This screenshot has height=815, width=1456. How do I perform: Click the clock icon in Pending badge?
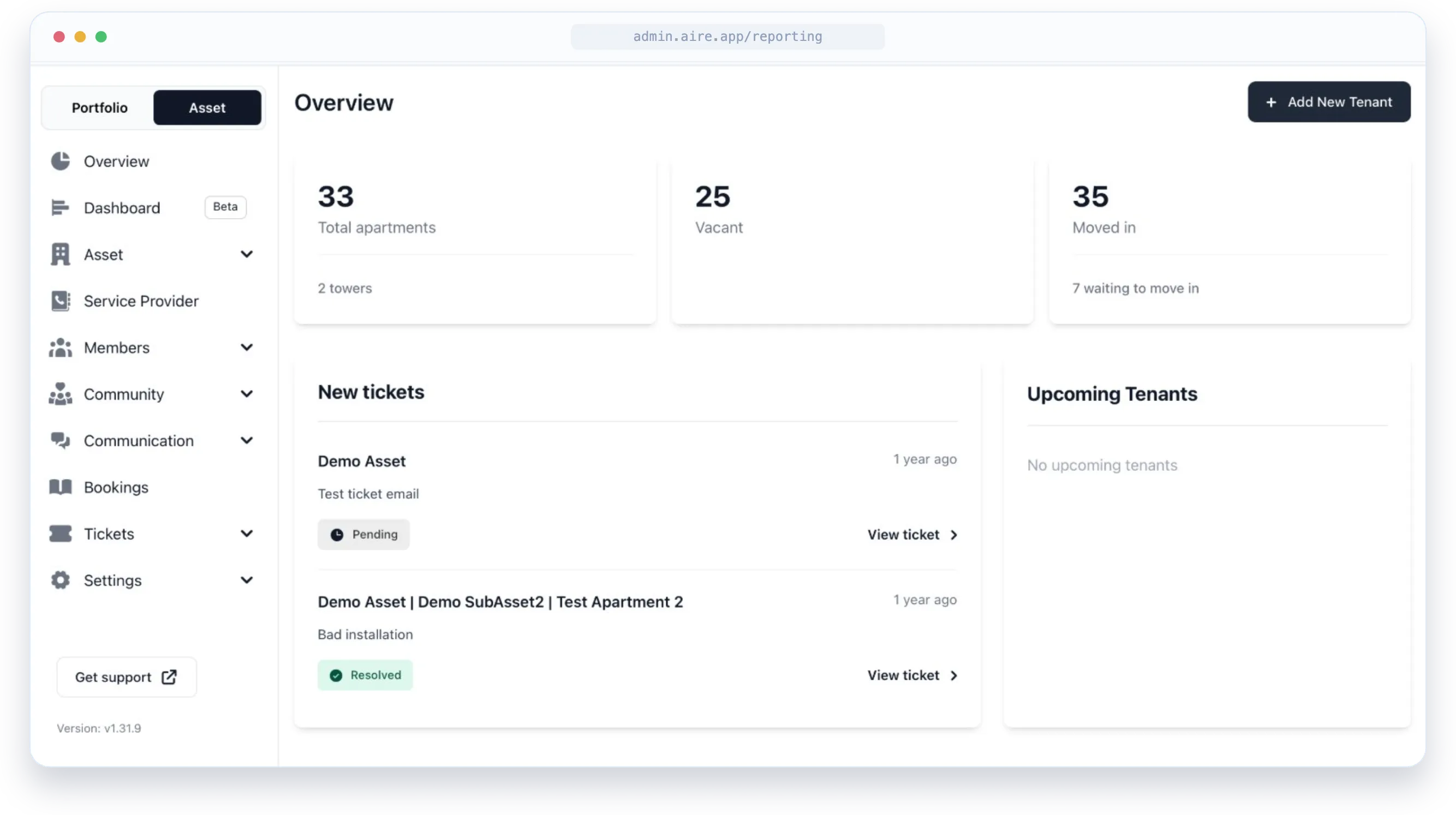337,535
